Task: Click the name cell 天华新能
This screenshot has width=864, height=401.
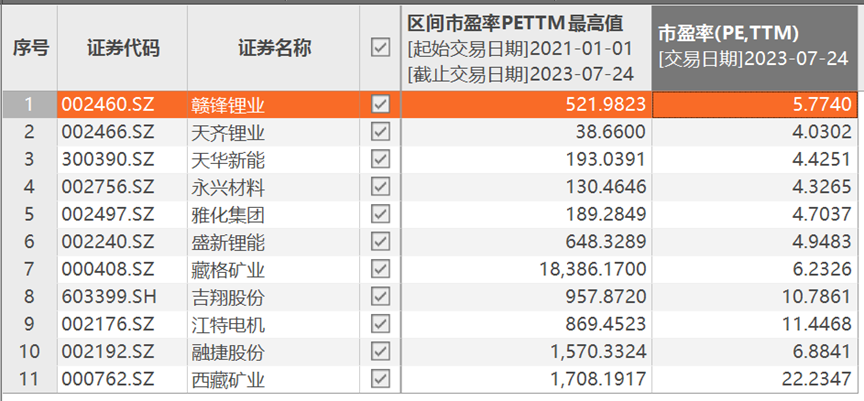Action: (x=274, y=159)
